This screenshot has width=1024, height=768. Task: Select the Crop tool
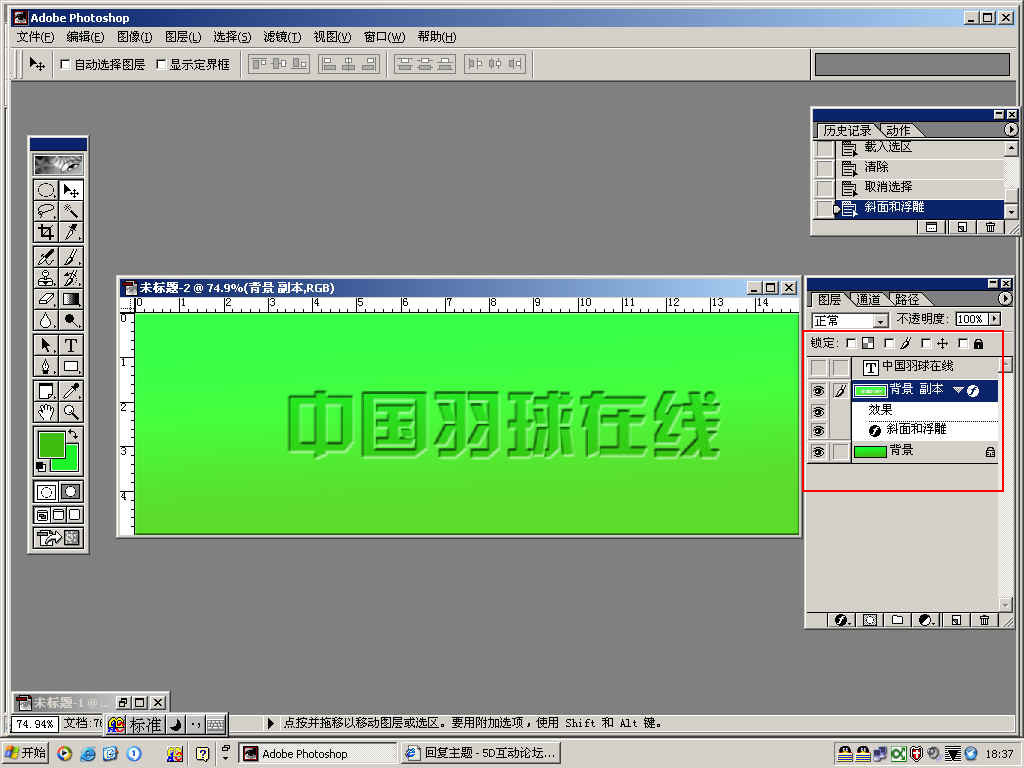click(46, 232)
